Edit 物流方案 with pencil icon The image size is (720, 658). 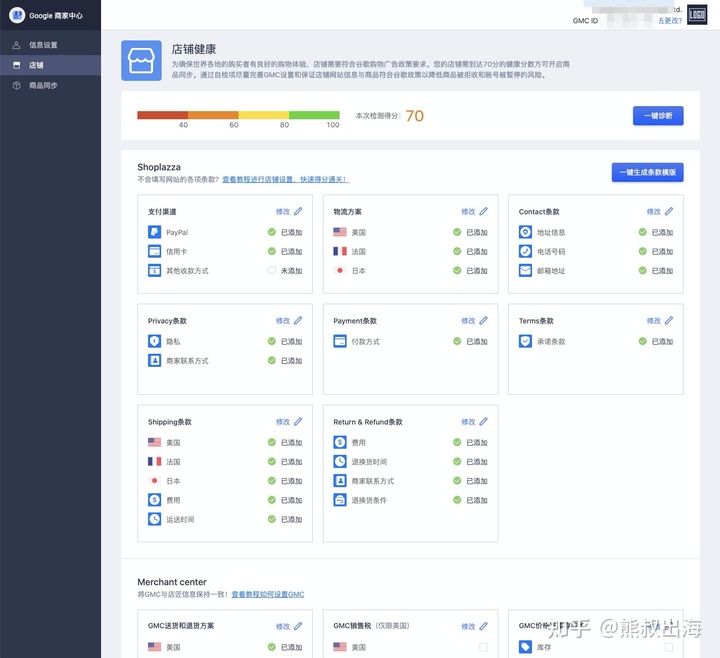click(x=484, y=211)
